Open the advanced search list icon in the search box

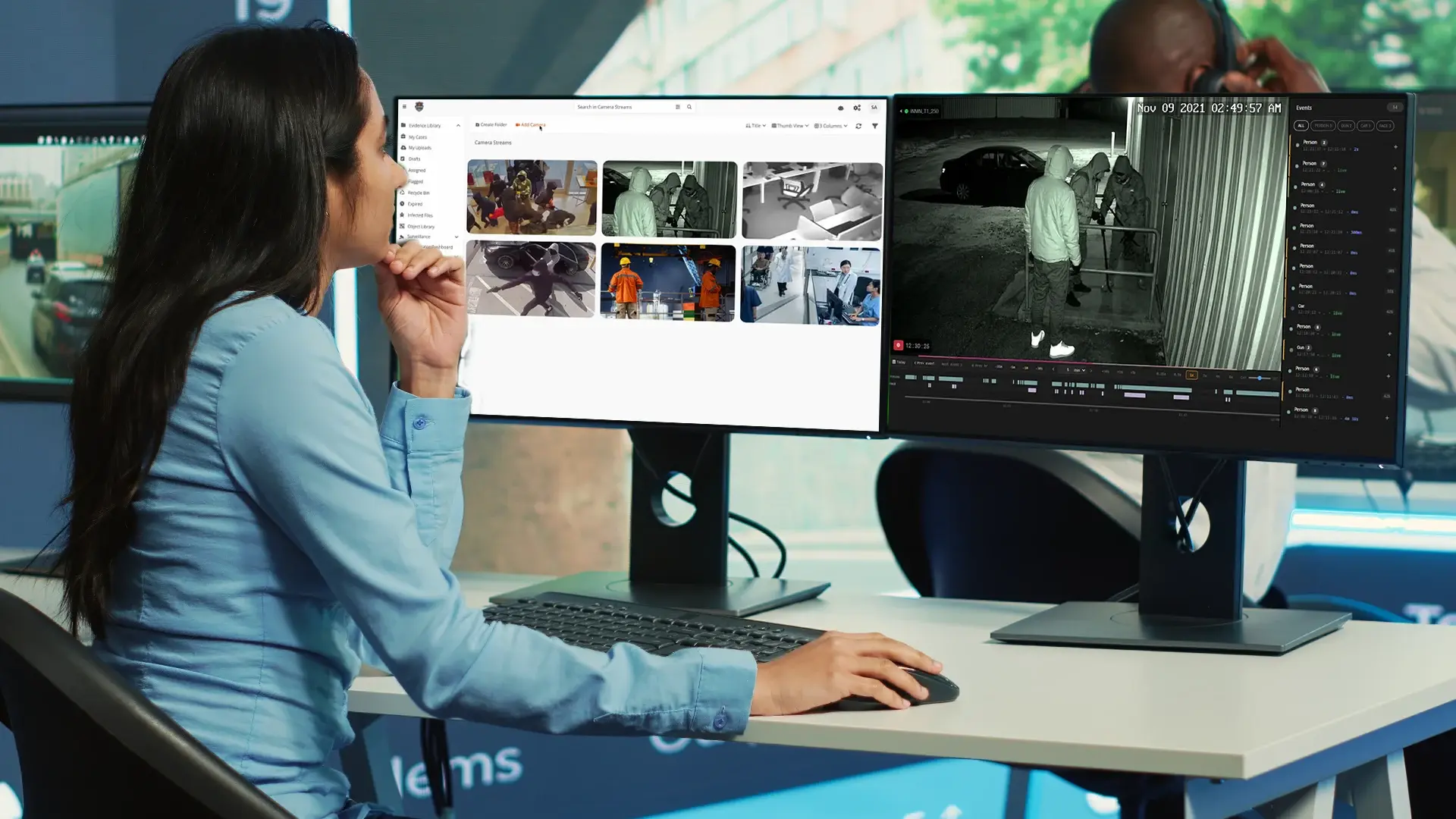pyautogui.click(x=678, y=107)
